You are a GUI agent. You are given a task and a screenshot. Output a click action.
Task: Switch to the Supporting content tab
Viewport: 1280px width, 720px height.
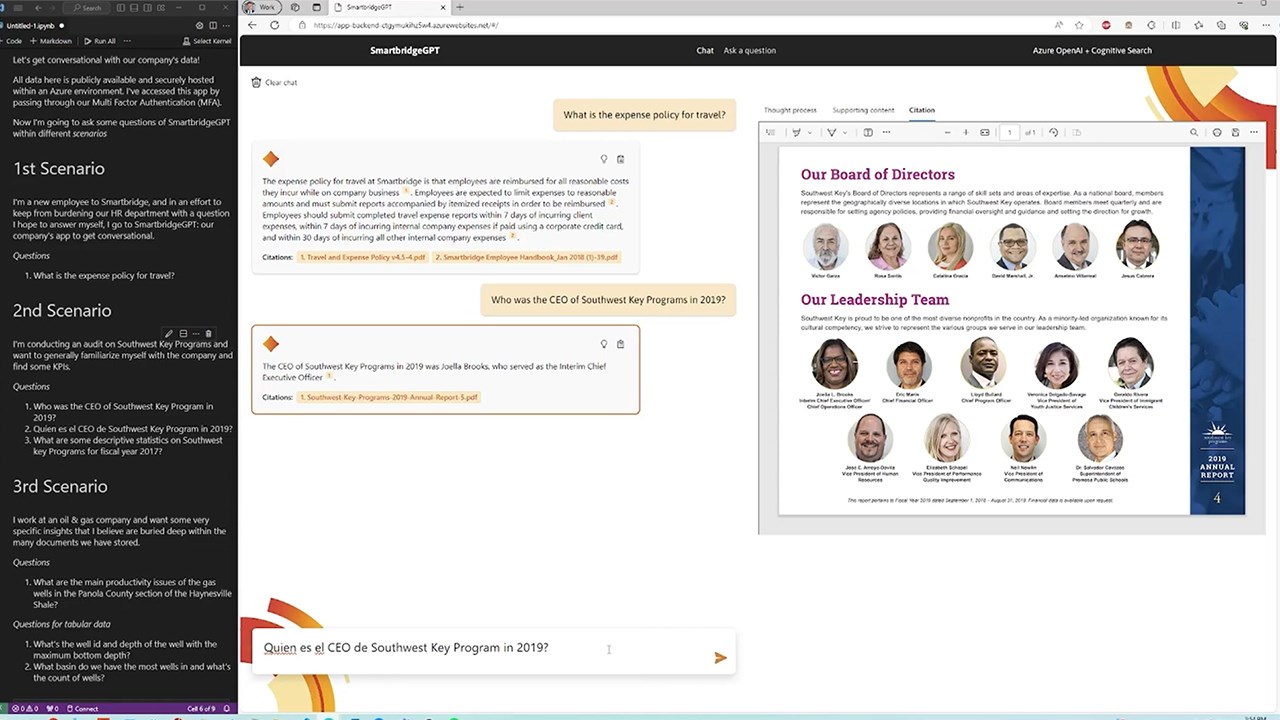[863, 110]
